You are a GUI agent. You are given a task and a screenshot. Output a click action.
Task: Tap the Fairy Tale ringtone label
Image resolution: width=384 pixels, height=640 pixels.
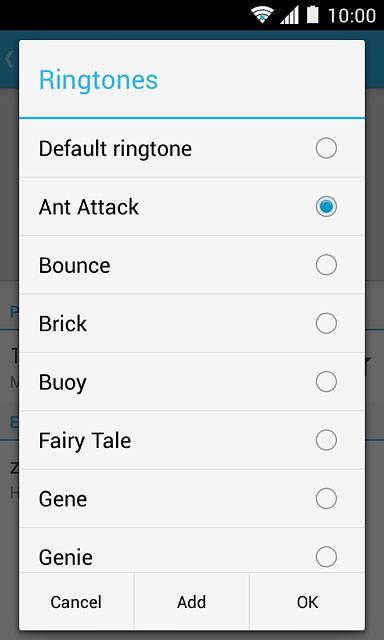pos(85,441)
